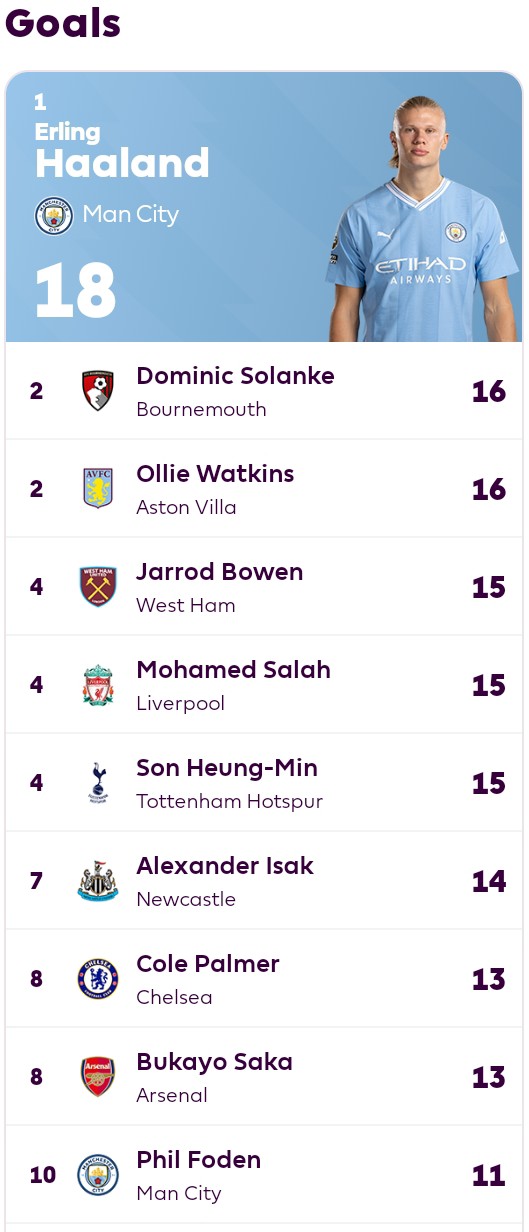The height and width of the screenshot is (1232, 529).
Task: Open Ollie Watkins player link
Action: [x=215, y=474]
